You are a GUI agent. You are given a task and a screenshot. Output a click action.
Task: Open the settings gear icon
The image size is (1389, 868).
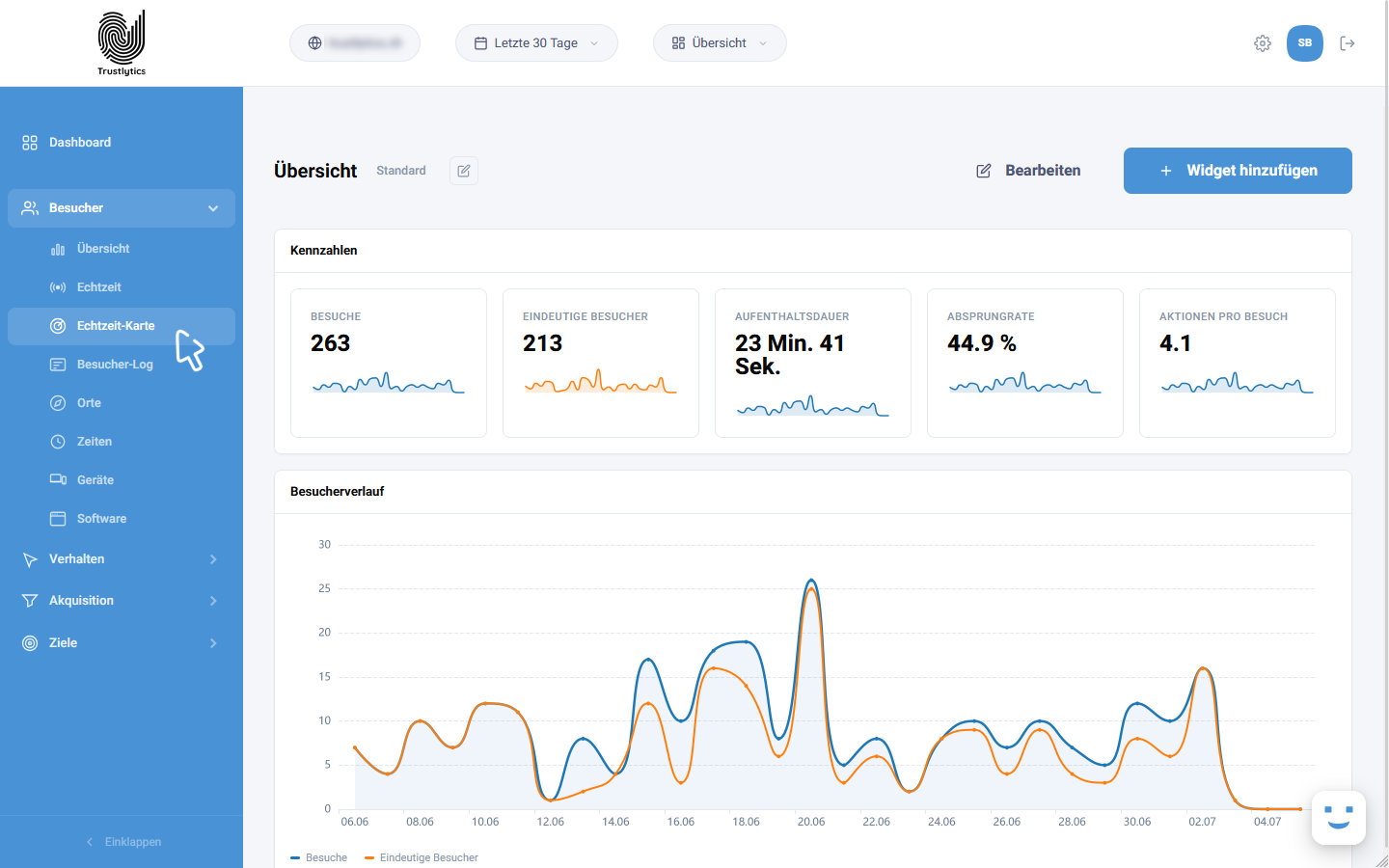[x=1263, y=43]
